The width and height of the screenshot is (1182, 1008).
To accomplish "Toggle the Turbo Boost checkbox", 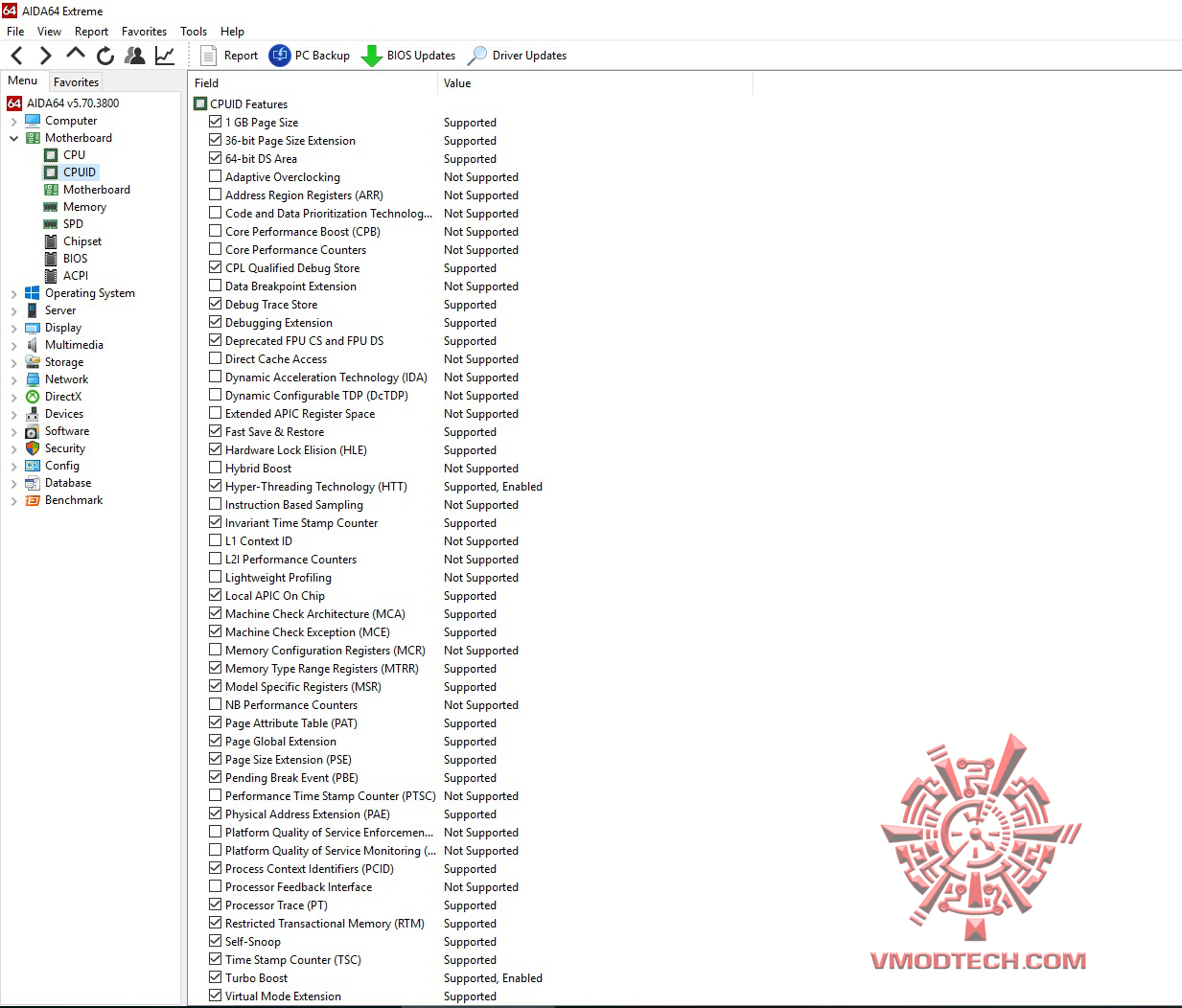I will (216, 977).
